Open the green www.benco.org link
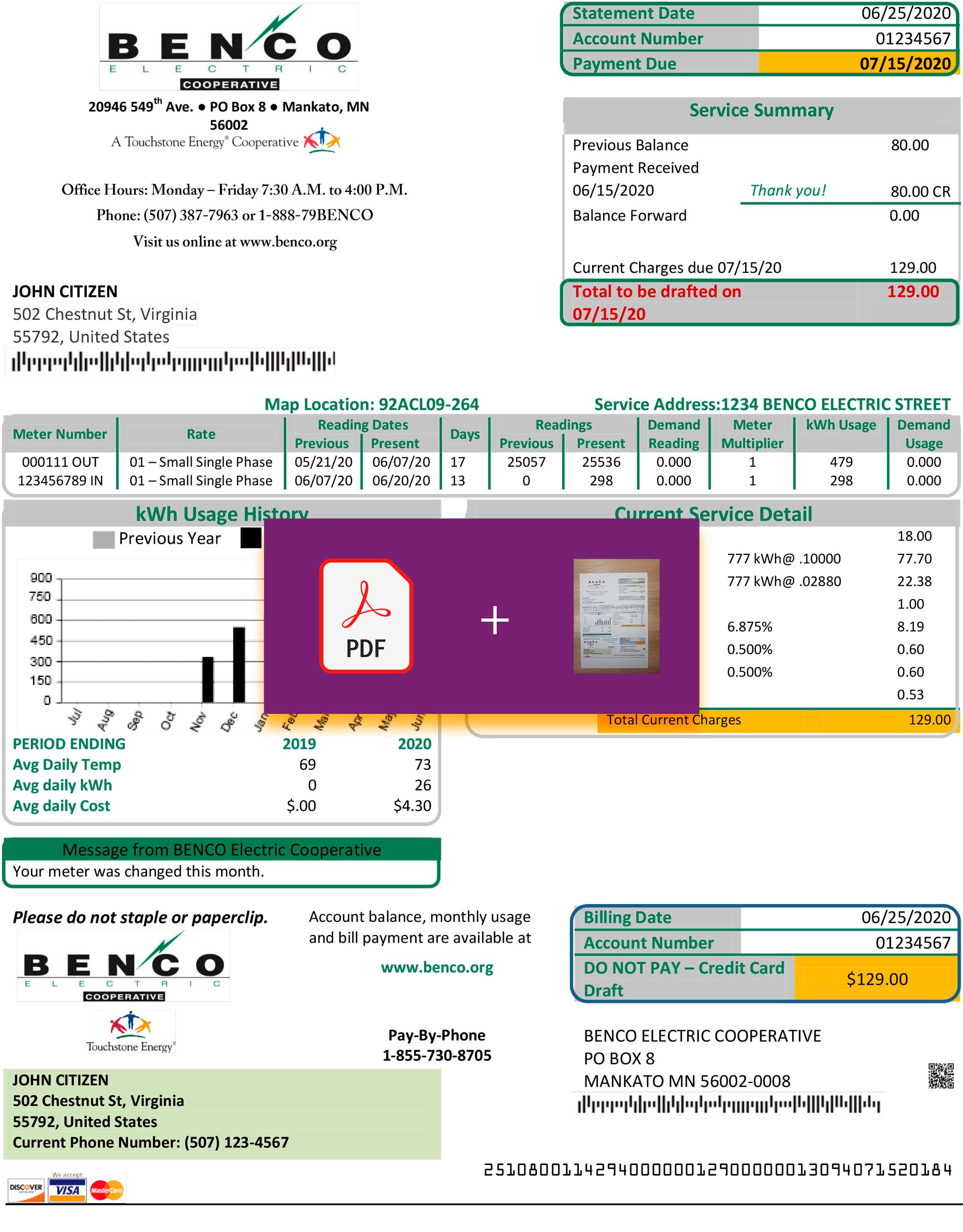 tap(437, 967)
